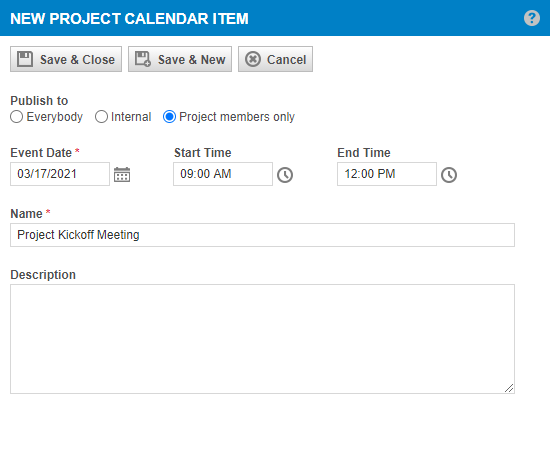Select the Everybody radio option
This screenshot has width=550, height=470.
coord(16,117)
